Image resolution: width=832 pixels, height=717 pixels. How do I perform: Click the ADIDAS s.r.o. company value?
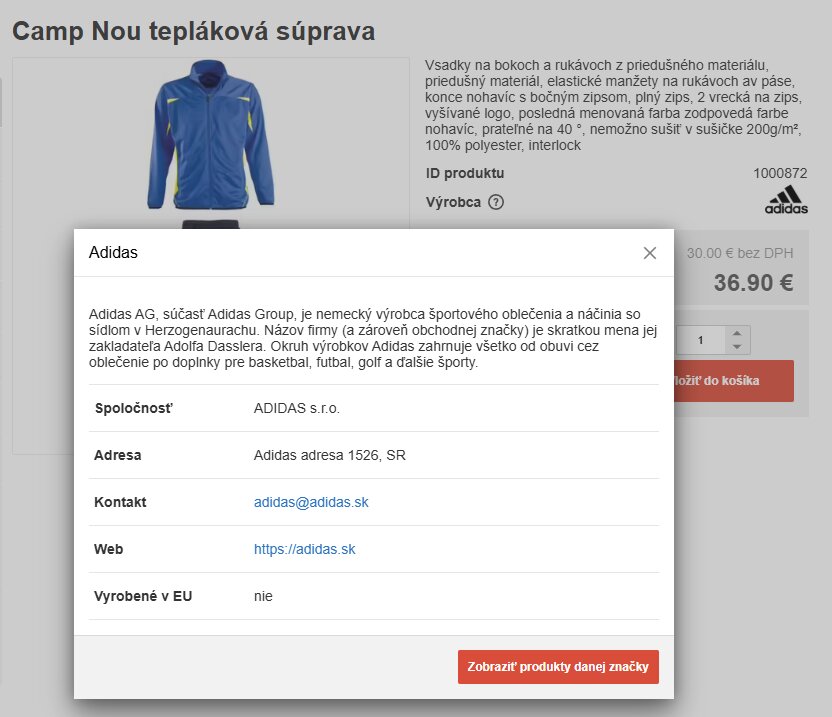click(297, 408)
